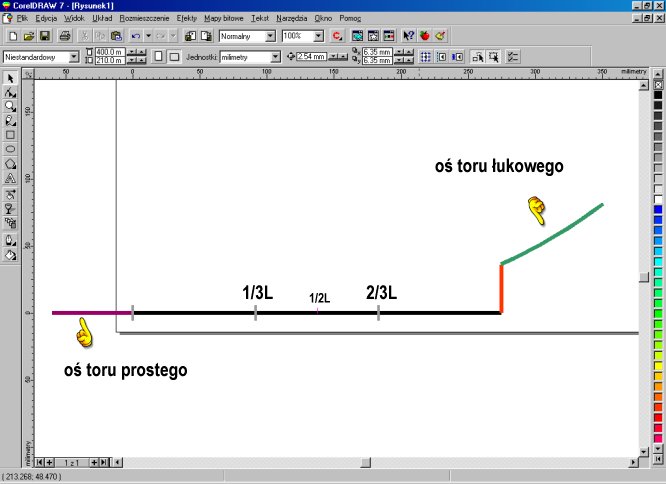
Task: Open the Fill tool flyout
Action: (10, 255)
